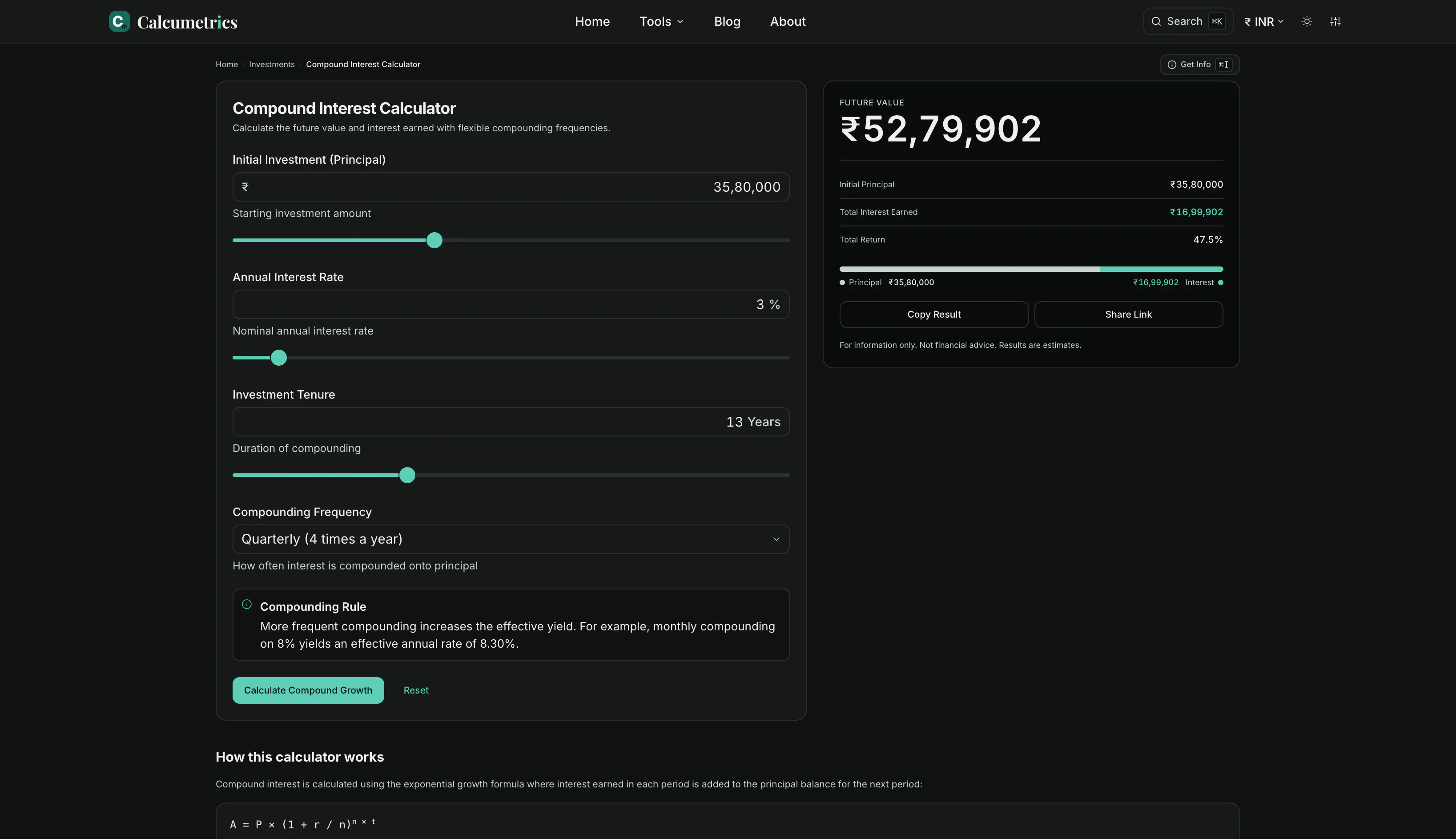This screenshot has height=839, width=1456.
Task: Open the settings sliders icon in header
Action: coord(1335,21)
